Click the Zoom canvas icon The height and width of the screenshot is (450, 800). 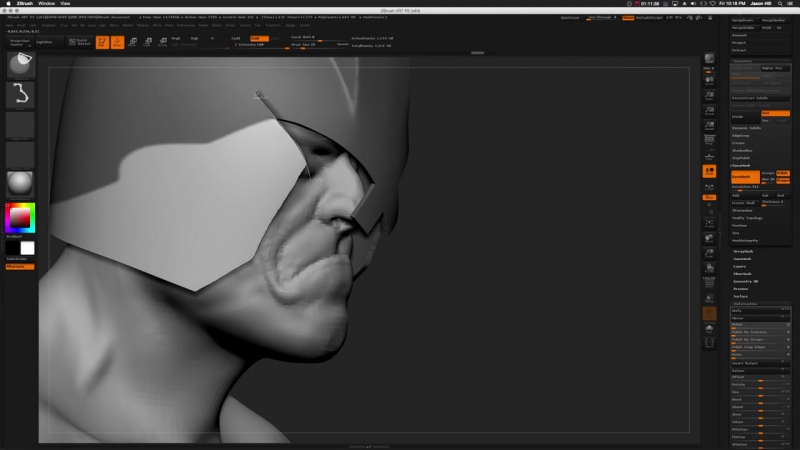click(709, 96)
